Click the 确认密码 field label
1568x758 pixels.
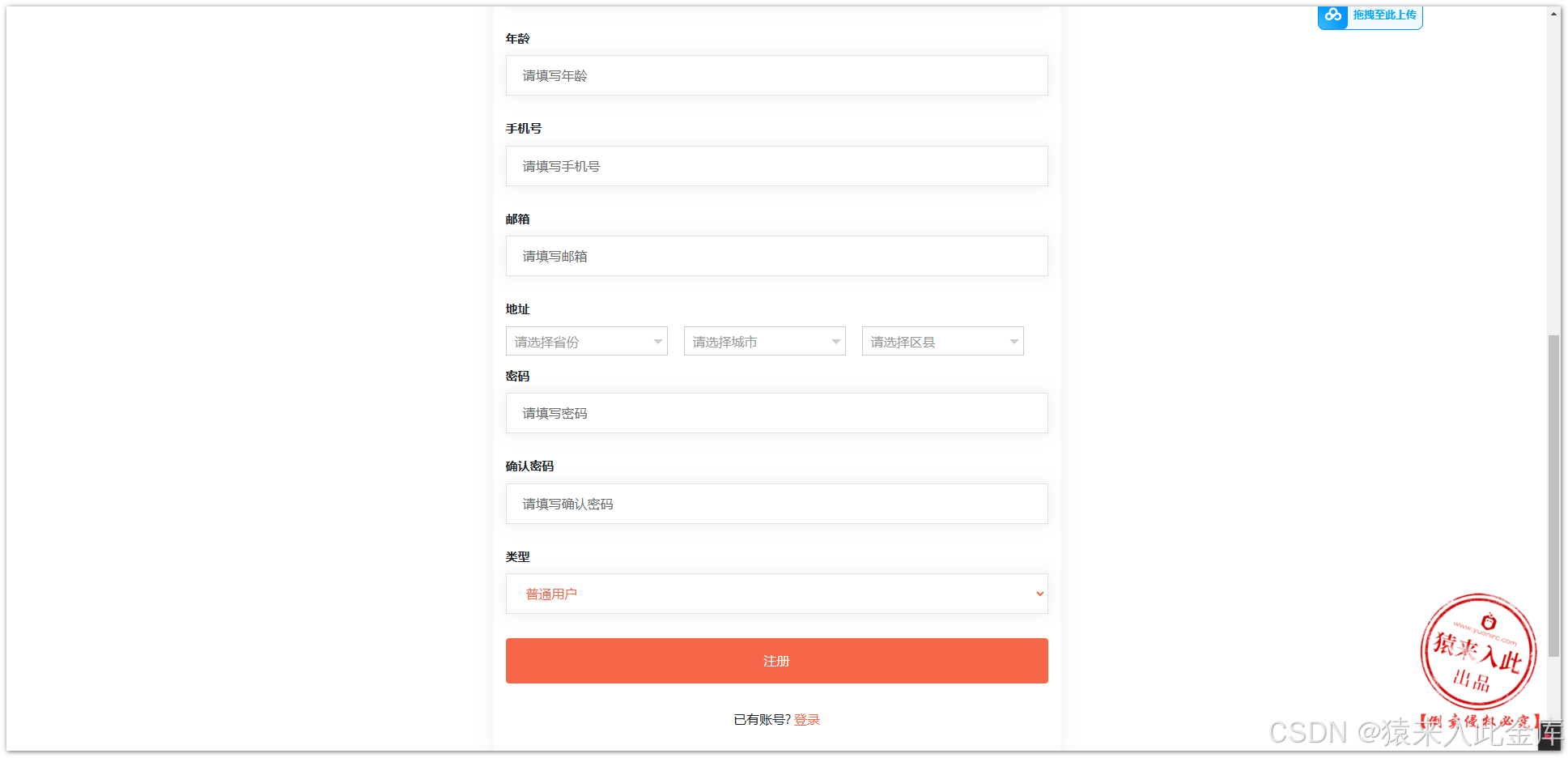(529, 466)
